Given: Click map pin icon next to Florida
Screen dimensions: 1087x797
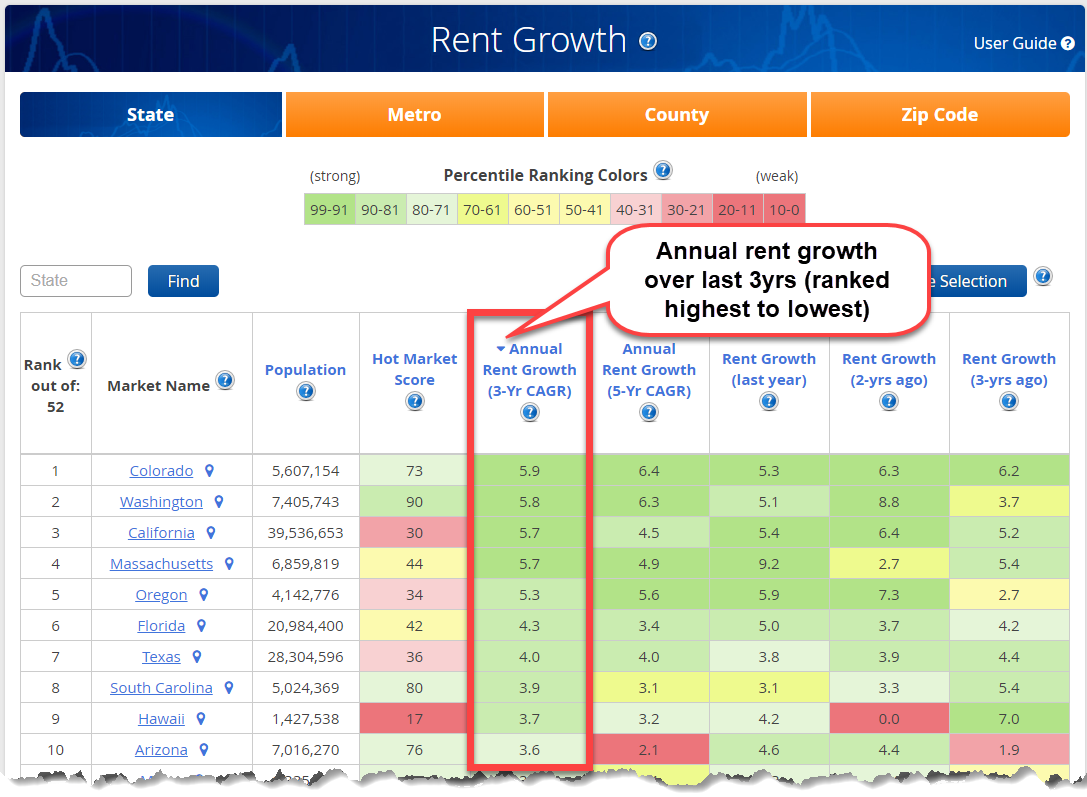Looking at the screenshot, I should [x=201, y=626].
